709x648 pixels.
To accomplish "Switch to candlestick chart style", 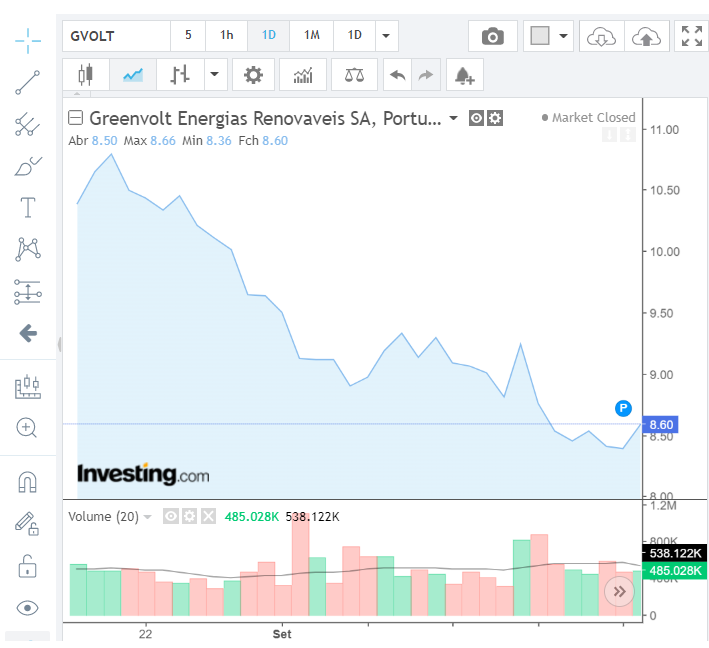I will click(x=85, y=75).
